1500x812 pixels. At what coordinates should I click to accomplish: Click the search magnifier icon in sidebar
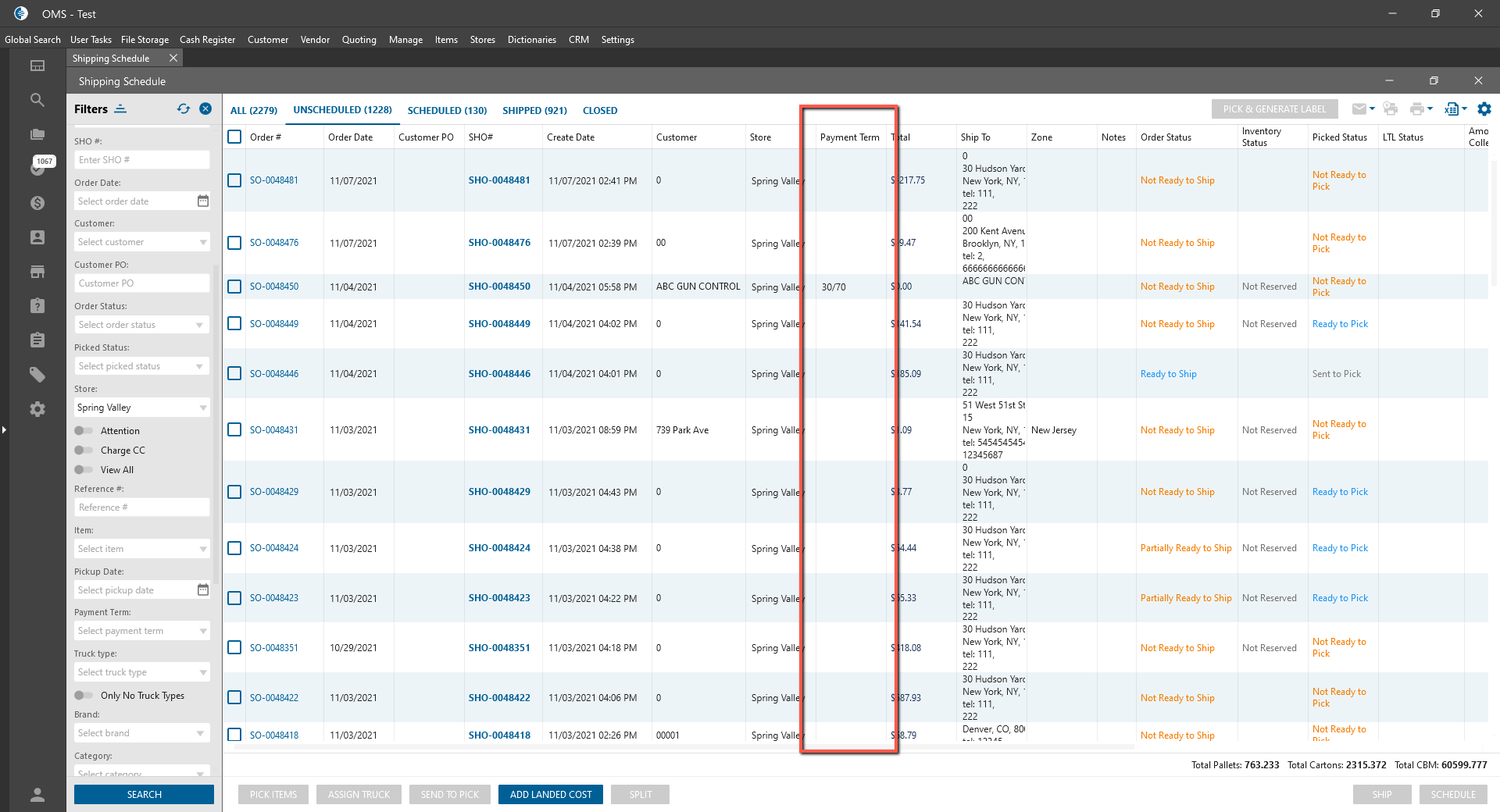point(37,100)
